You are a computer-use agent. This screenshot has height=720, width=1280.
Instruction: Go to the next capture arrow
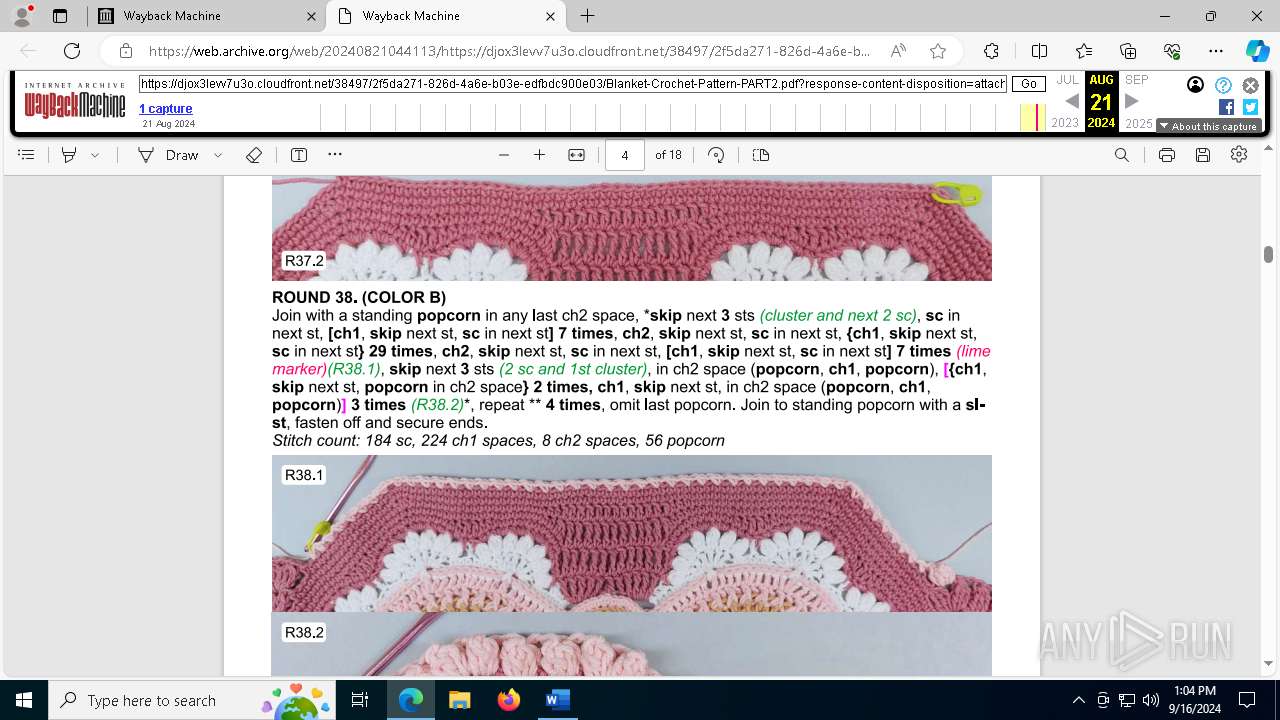(1132, 101)
